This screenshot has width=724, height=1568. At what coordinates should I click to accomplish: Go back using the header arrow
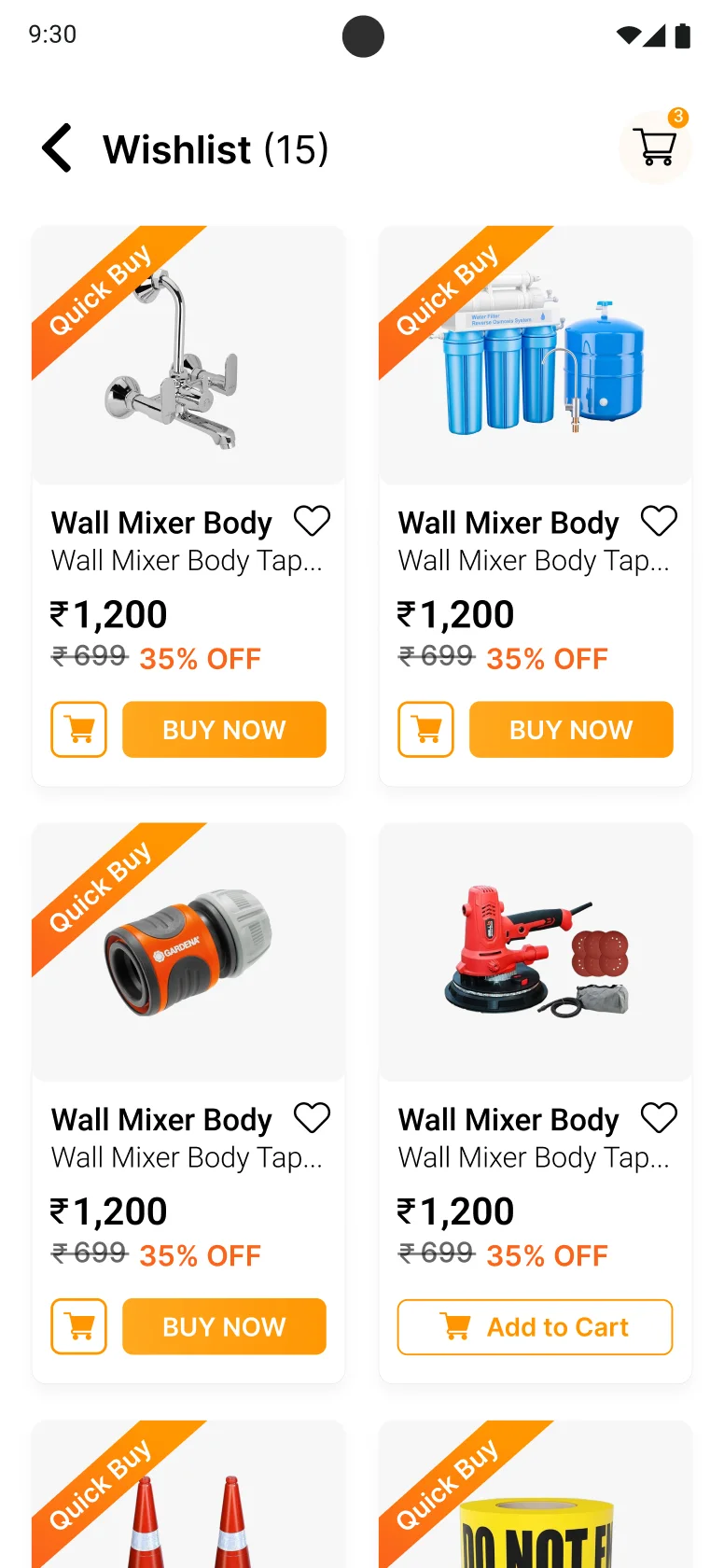pyautogui.click(x=57, y=148)
